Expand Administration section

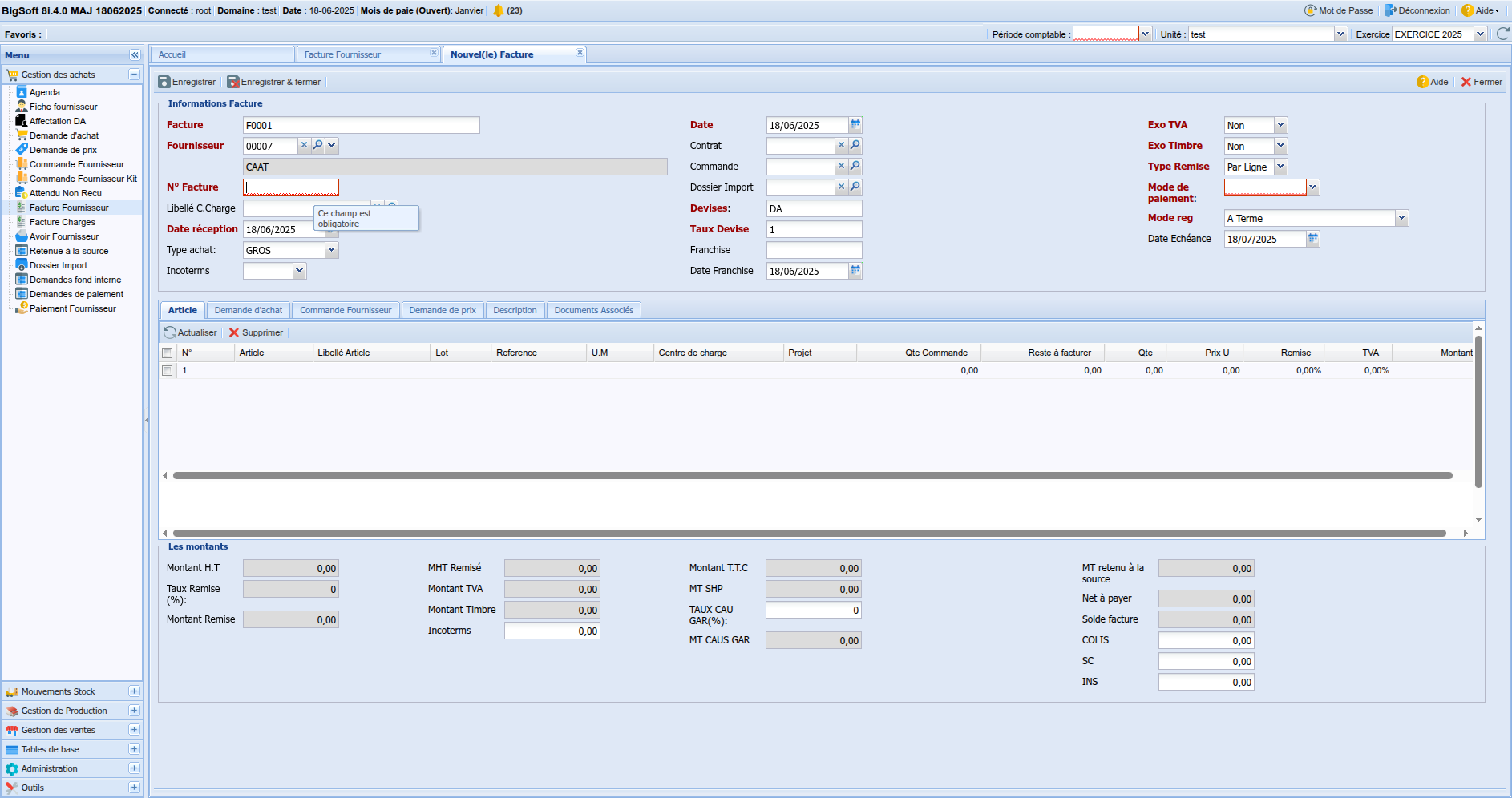coord(134,768)
